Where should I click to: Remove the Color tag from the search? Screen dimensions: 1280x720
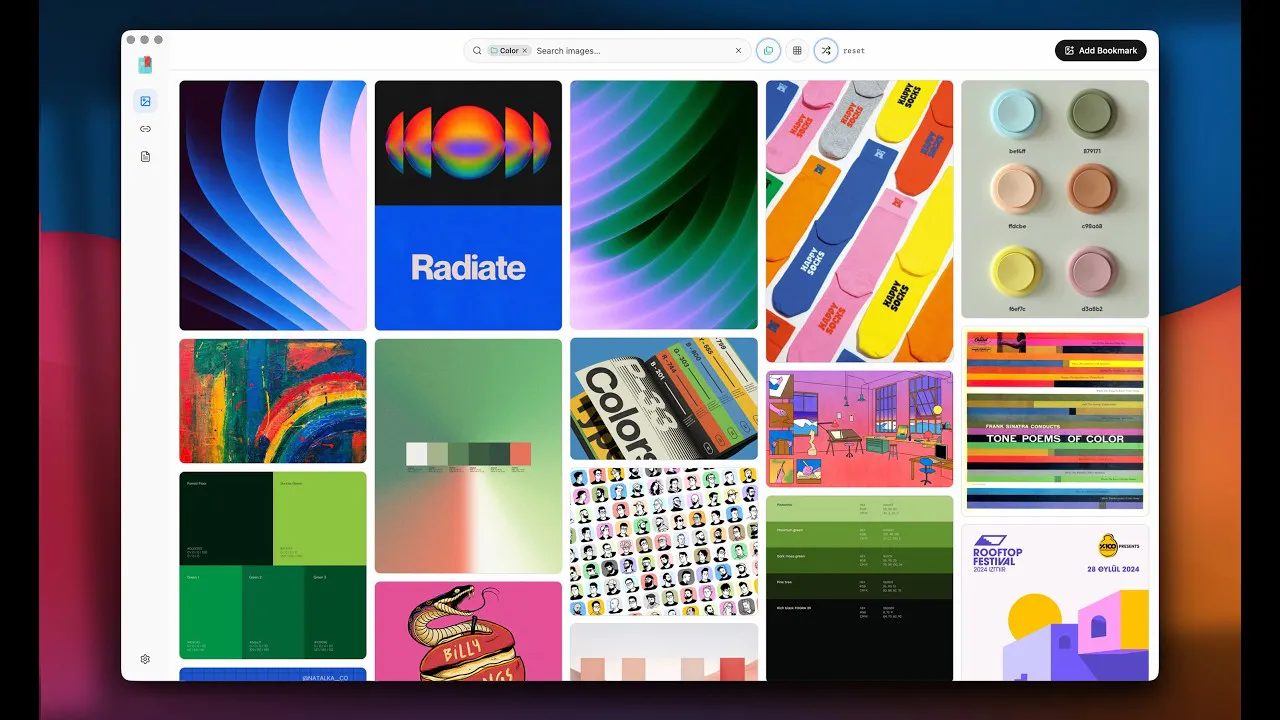click(524, 50)
